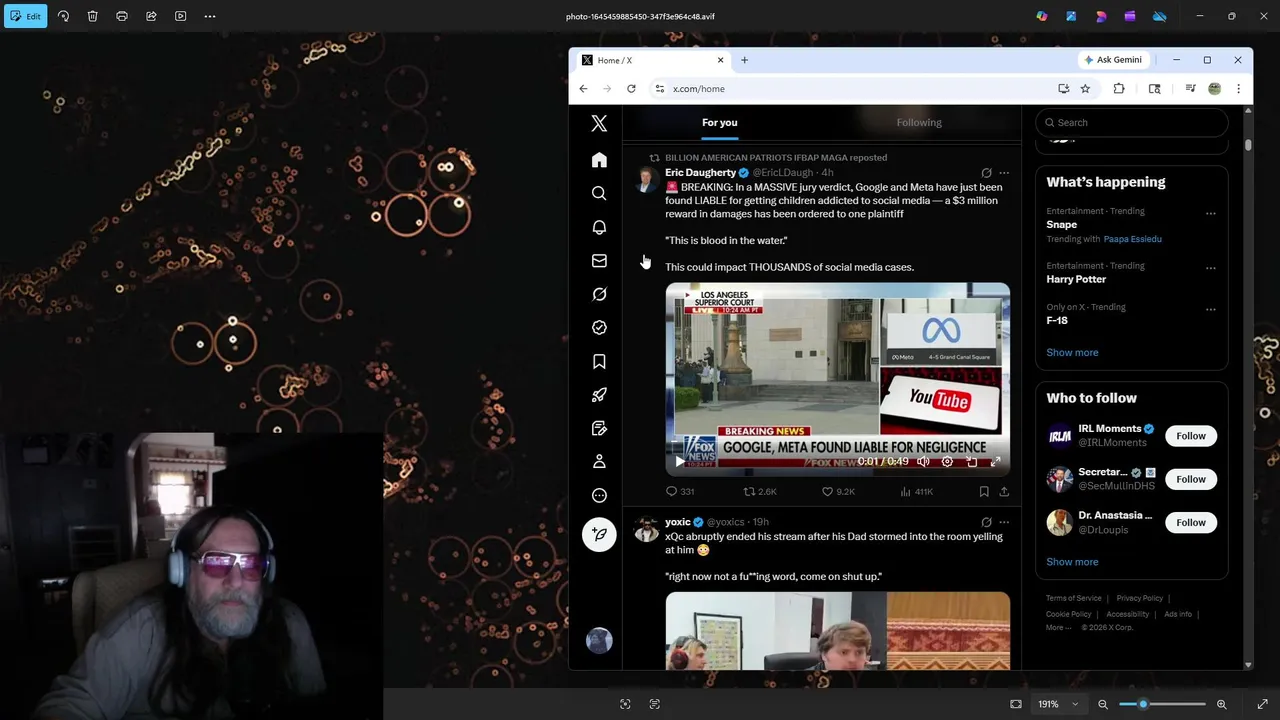This screenshot has width=1280, height=720.
Task: Expand the video to fullscreen
Action: pos(995,462)
